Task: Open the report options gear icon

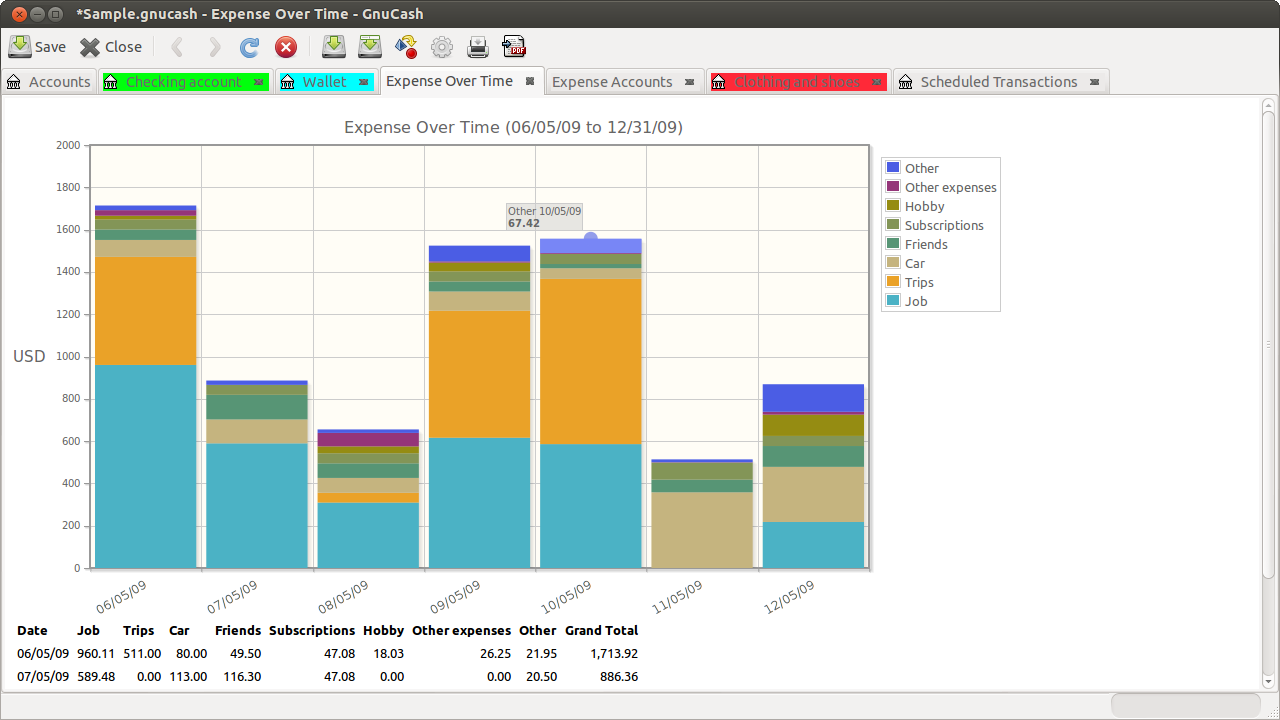Action: [441, 47]
